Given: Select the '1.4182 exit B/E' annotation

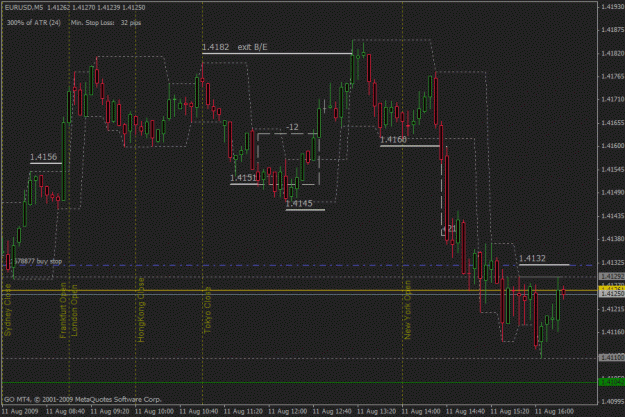Looking at the screenshot, I should point(235,47).
